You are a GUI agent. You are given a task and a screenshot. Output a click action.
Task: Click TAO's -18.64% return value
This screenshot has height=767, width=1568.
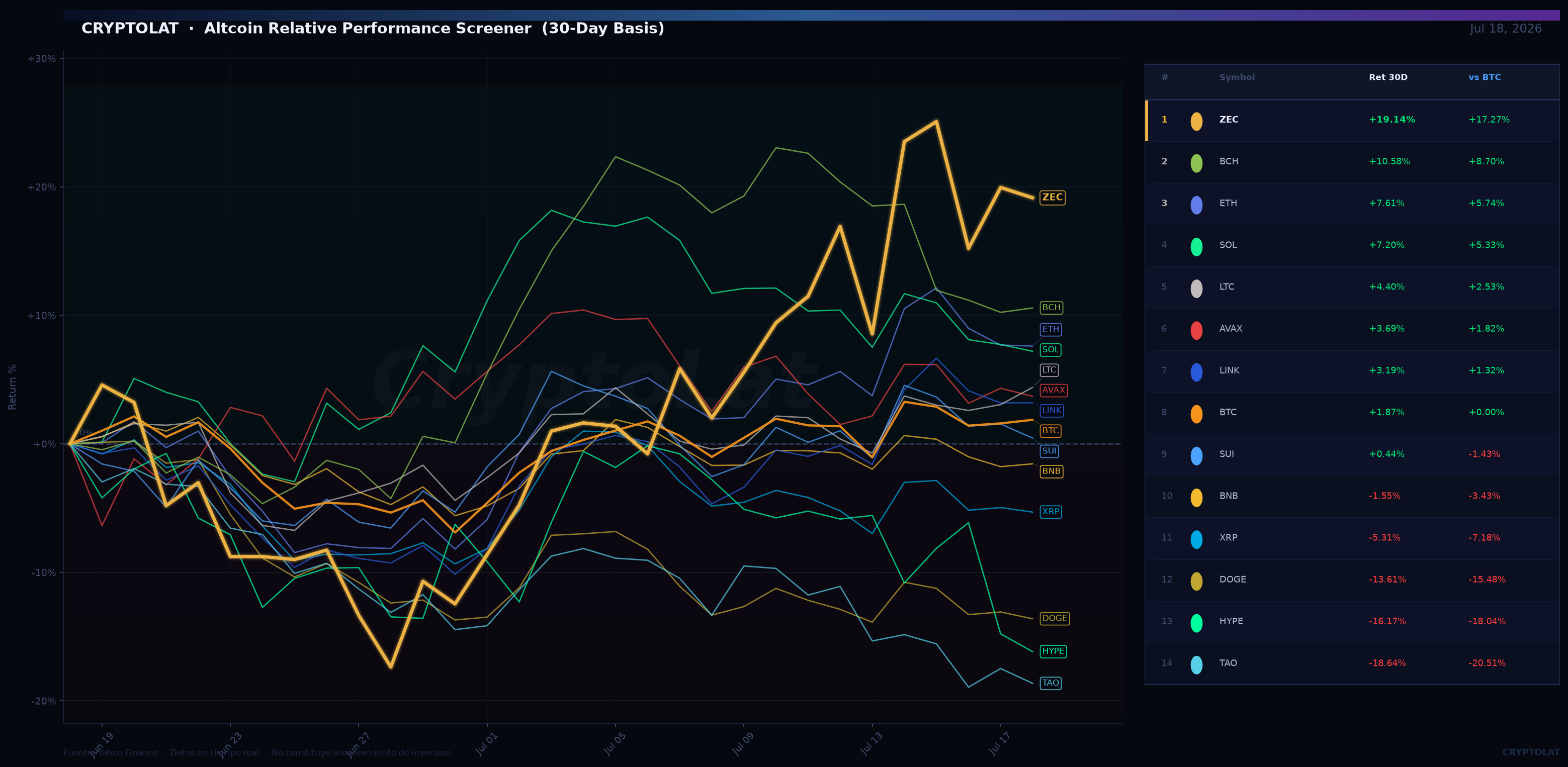point(1387,663)
